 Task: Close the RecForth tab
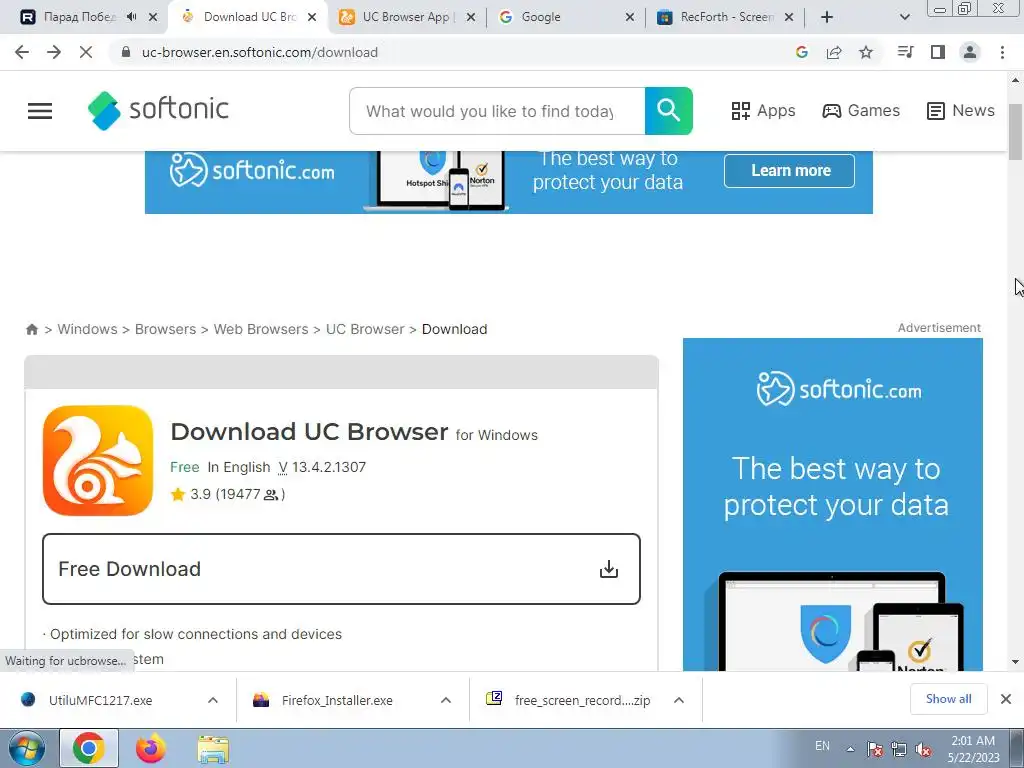tap(789, 17)
